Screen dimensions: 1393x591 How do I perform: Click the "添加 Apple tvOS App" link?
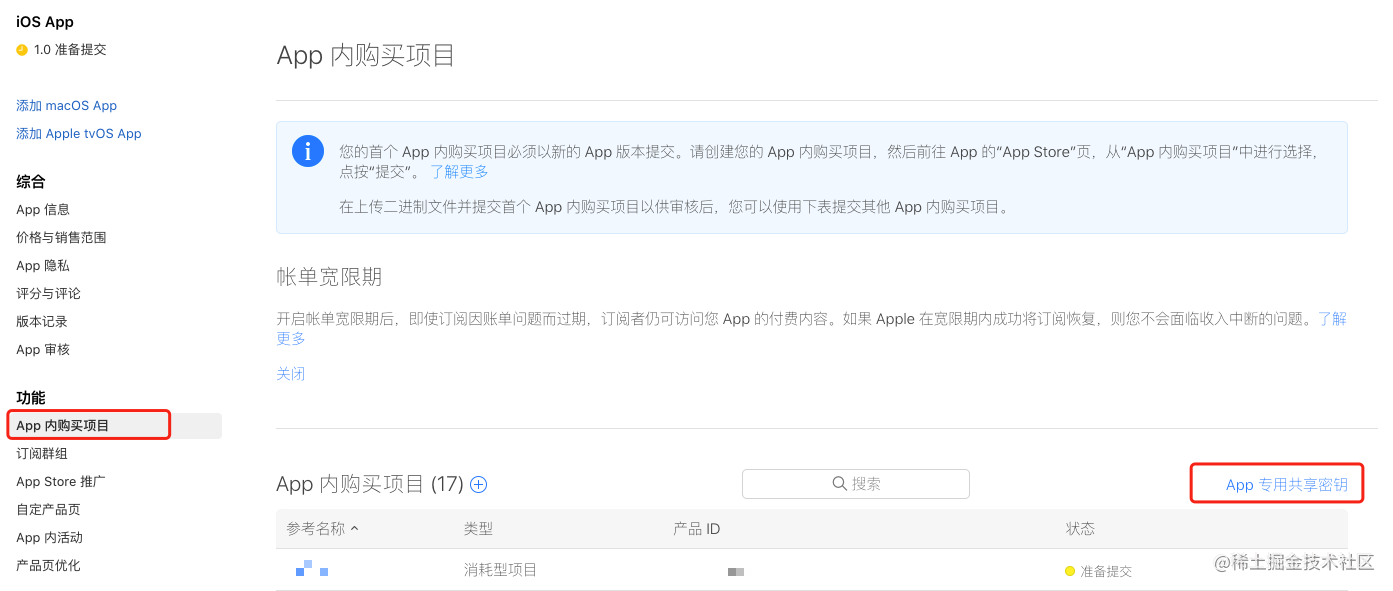[x=78, y=133]
